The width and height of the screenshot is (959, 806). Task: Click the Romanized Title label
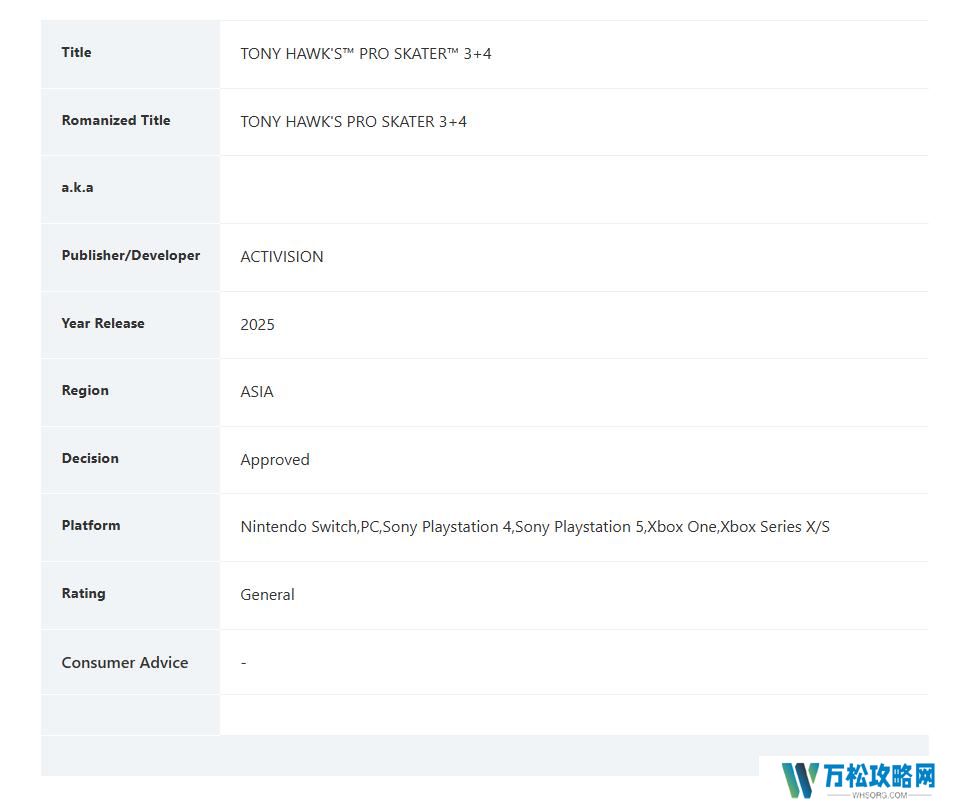click(x=116, y=121)
